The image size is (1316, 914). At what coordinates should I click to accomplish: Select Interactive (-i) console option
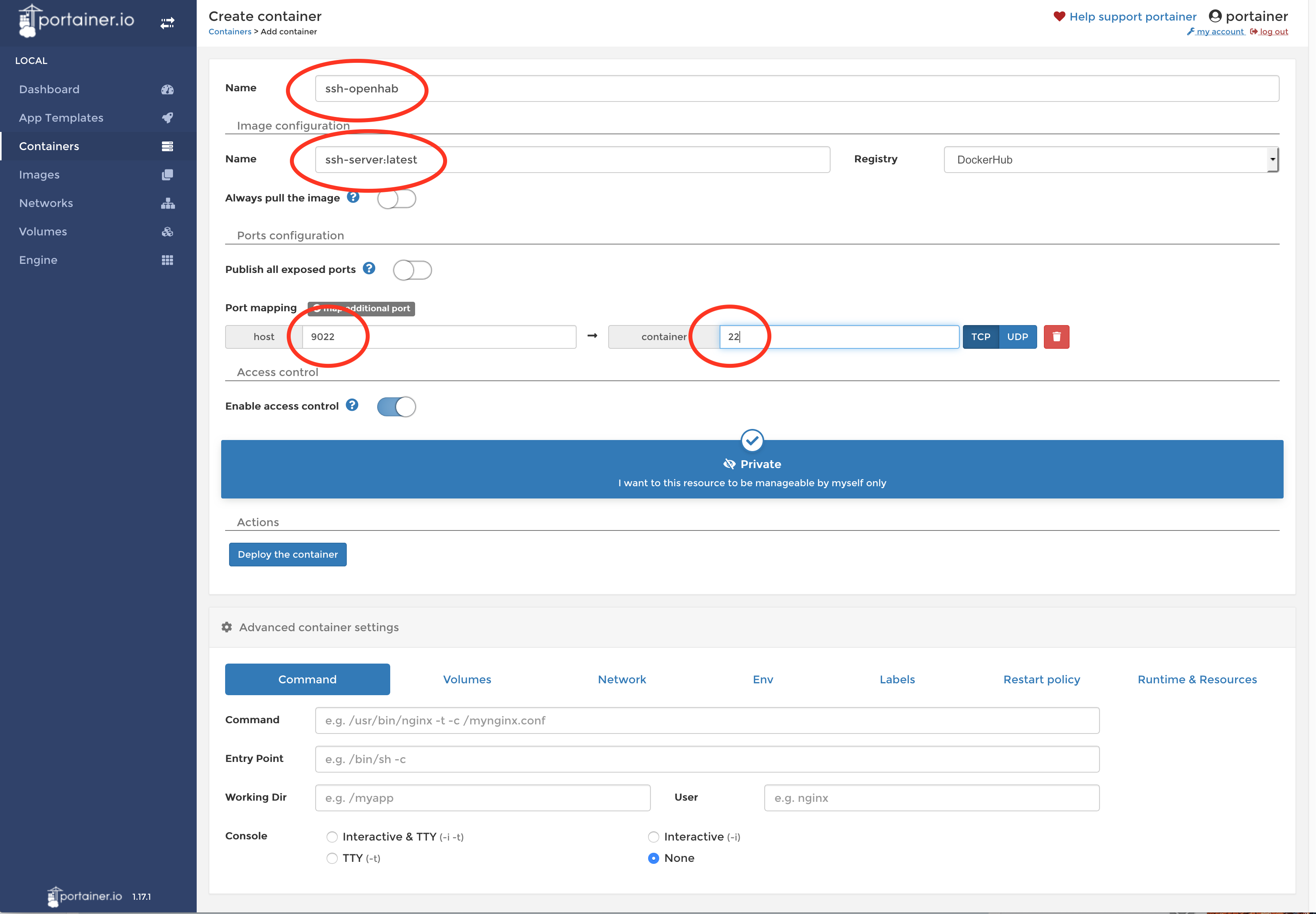[653, 837]
